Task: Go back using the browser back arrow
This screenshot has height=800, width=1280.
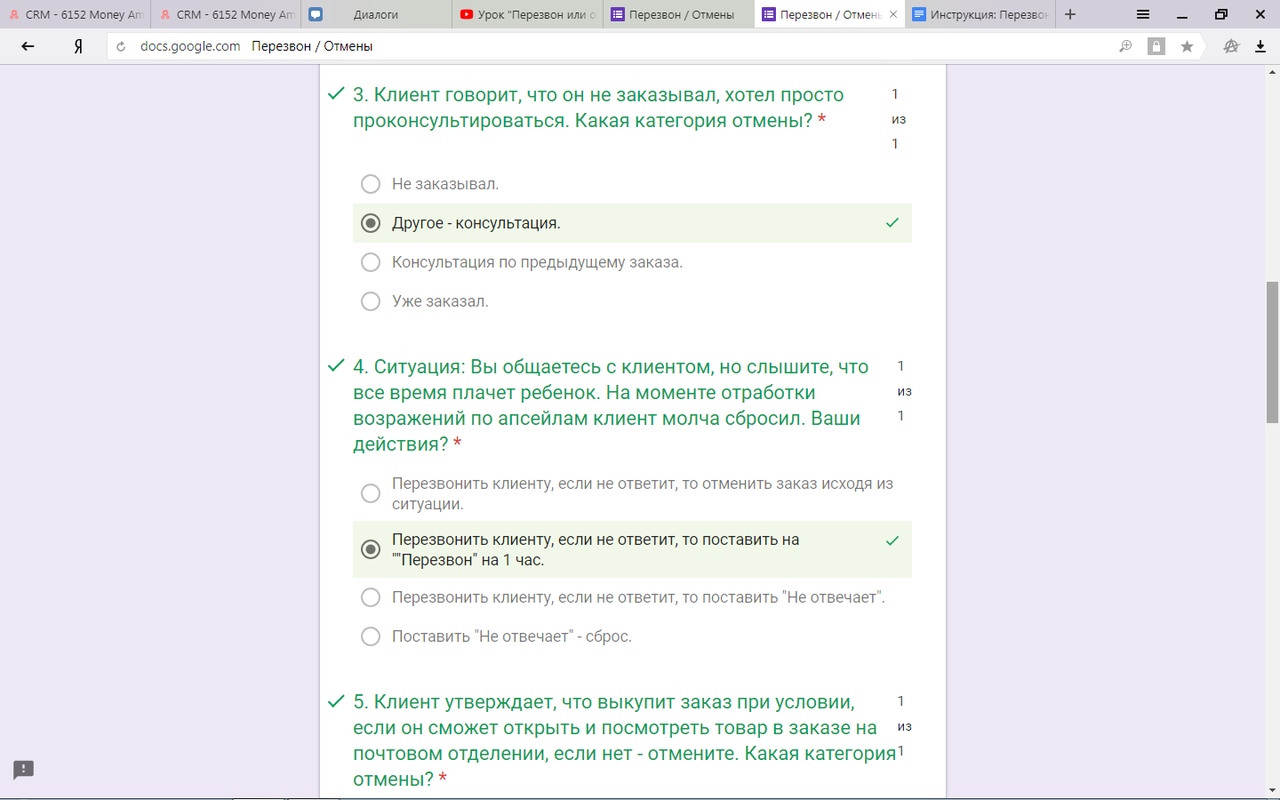Action: (28, 46)
